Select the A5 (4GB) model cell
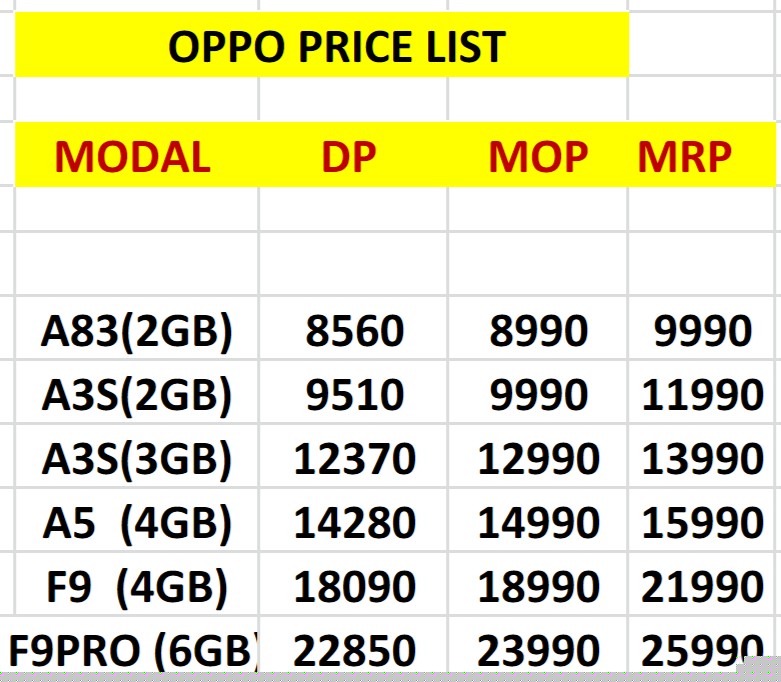The image size is (781, 682). coord(137,523)
